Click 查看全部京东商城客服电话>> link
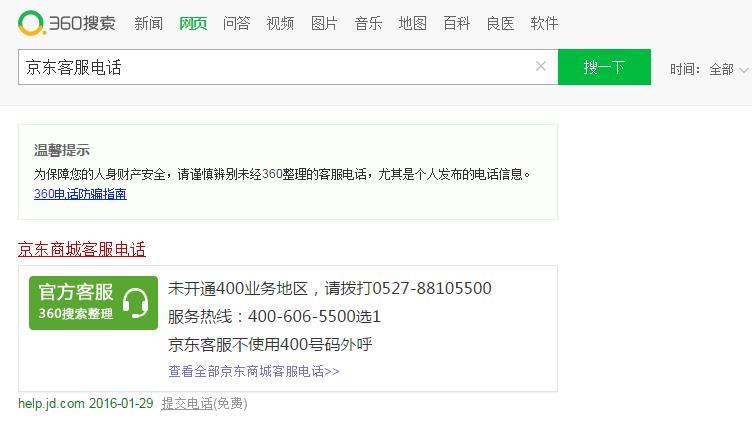The height and width of the screenshot is (424, 752). click(x=254, y=371)
